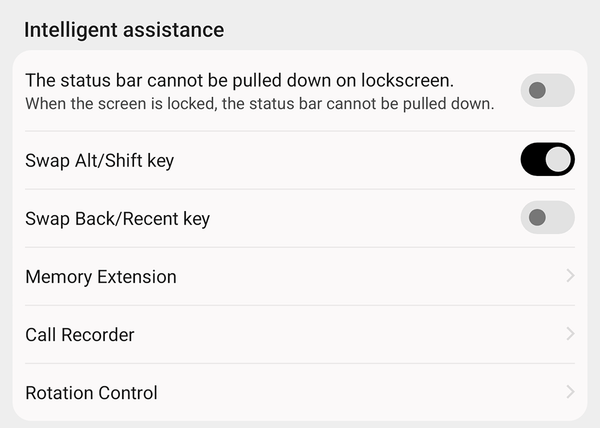Open the Memory Extension settings entry
The height and width of the screenshot is (428, 600).
[x=101, y=277]
